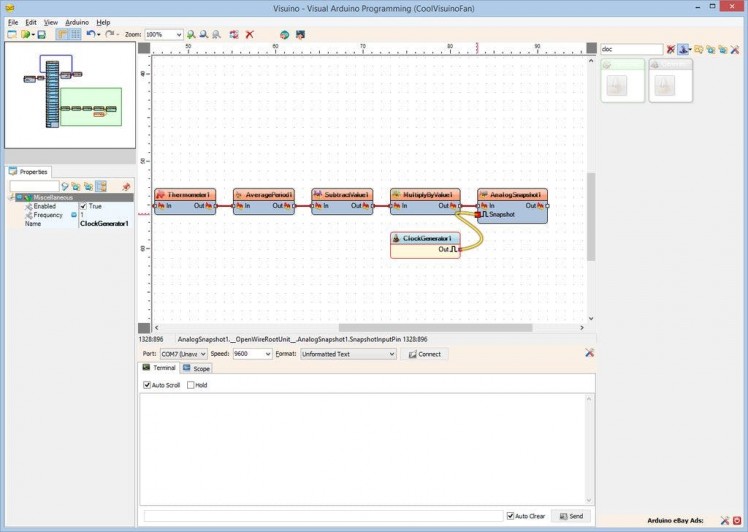748x532 pixels.
Task: Enable the Hold checkbox in Terminal
Action: coord(191,385)
